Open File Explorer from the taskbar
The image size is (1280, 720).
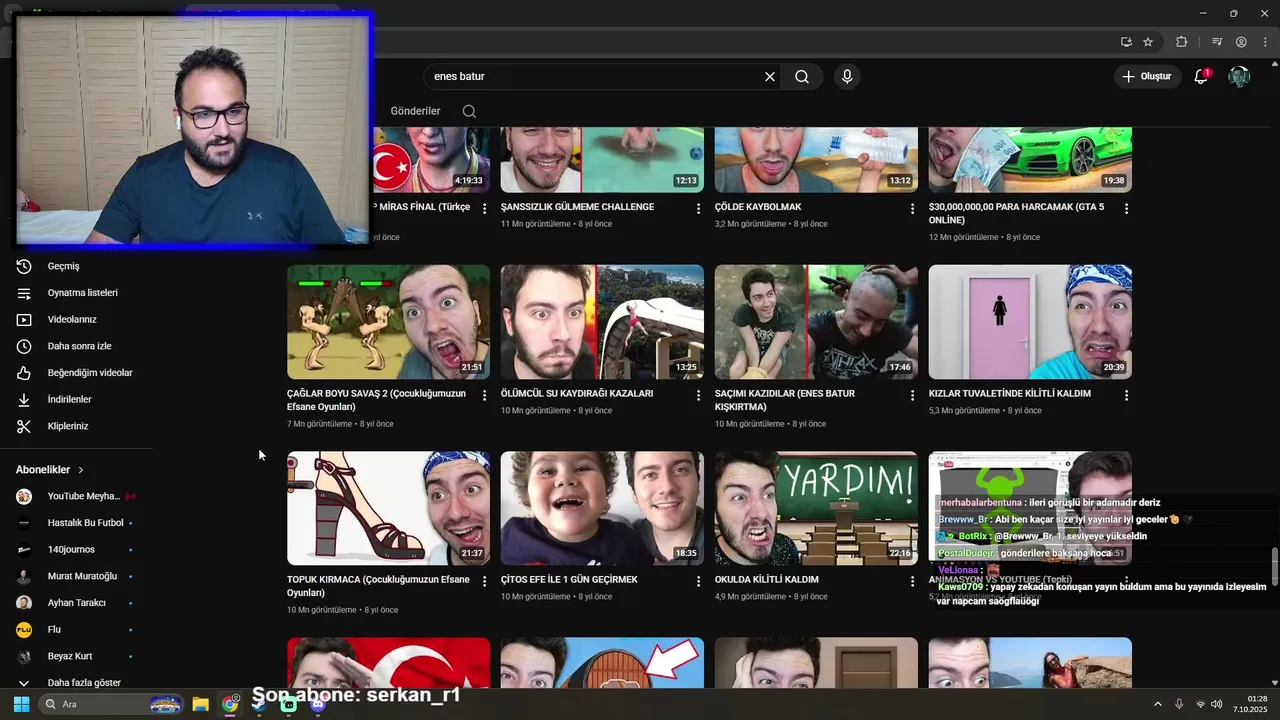click(200, 704)
